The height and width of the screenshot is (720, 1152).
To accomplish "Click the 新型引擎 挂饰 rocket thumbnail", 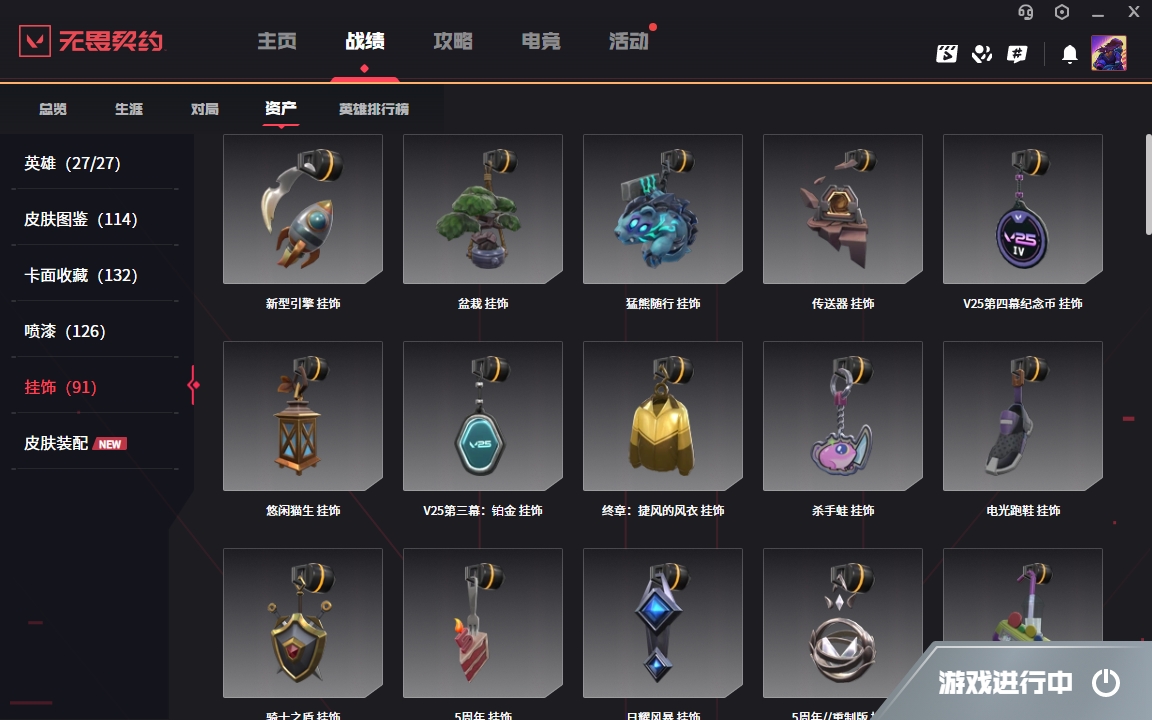I will point(303,209).
